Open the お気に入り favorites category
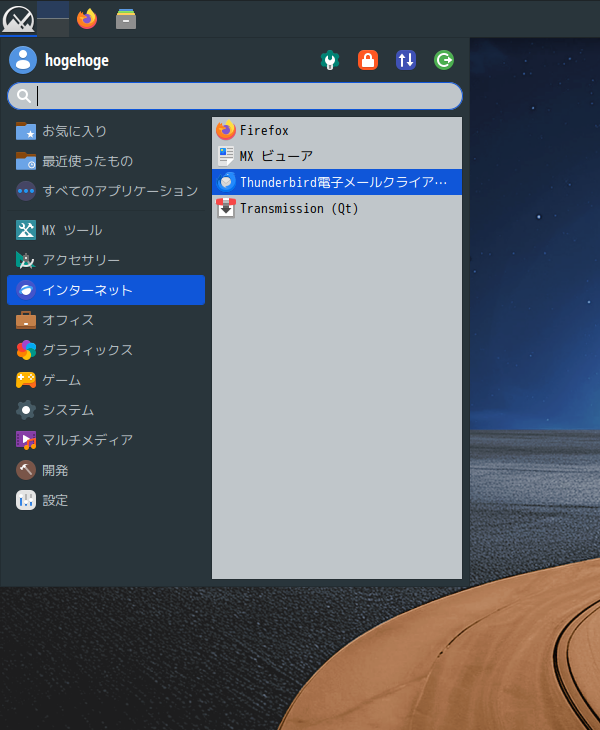Viewport: 600px width, 730px height. (106, 131)
